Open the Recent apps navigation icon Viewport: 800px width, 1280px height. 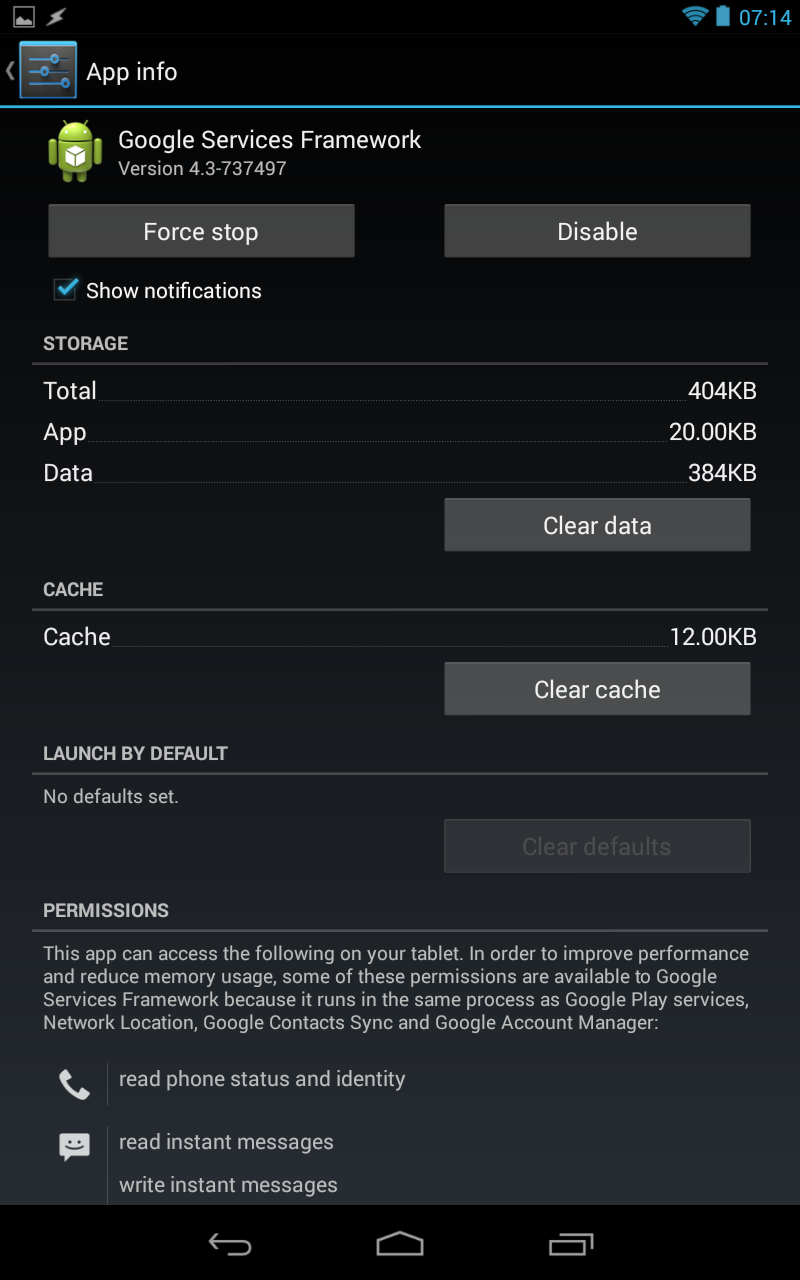point(571,1243)
